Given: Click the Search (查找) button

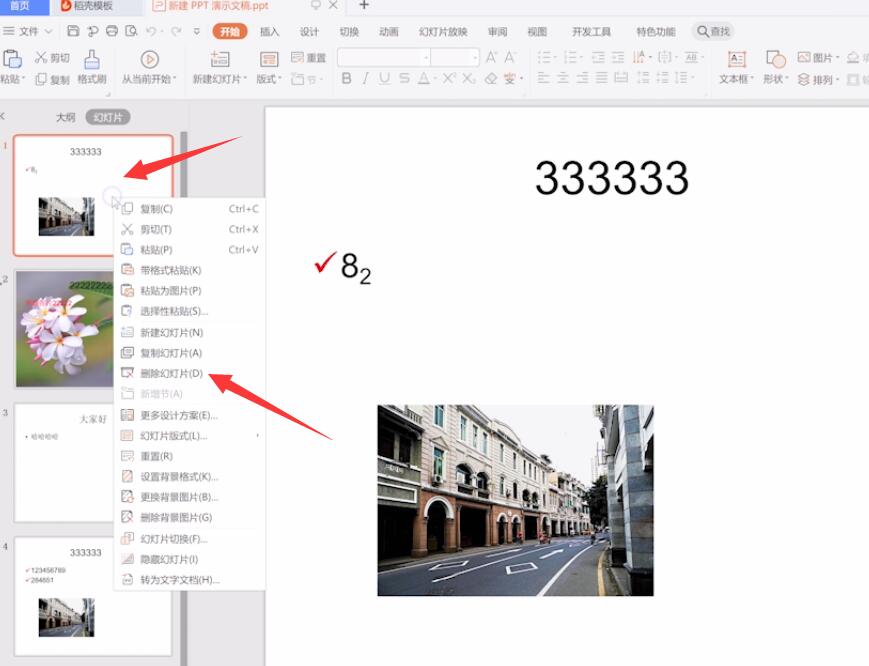Looking at the screenshot, I should click(714, 31).
